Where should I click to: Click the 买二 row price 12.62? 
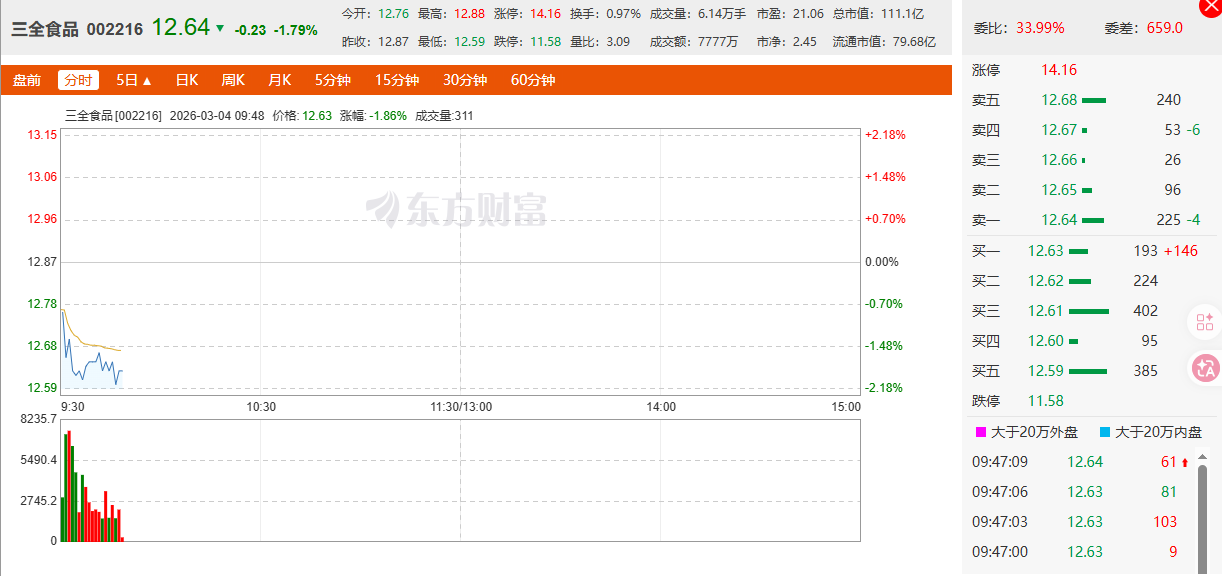pos(1046,281)
